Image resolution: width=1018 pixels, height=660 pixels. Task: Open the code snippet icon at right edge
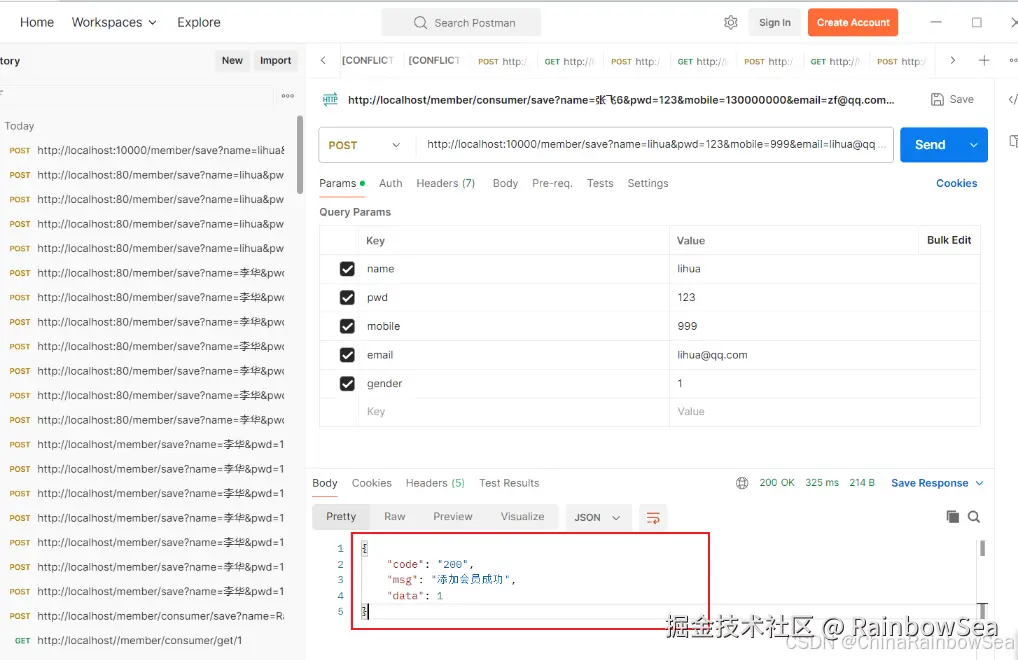(1013, 99)
